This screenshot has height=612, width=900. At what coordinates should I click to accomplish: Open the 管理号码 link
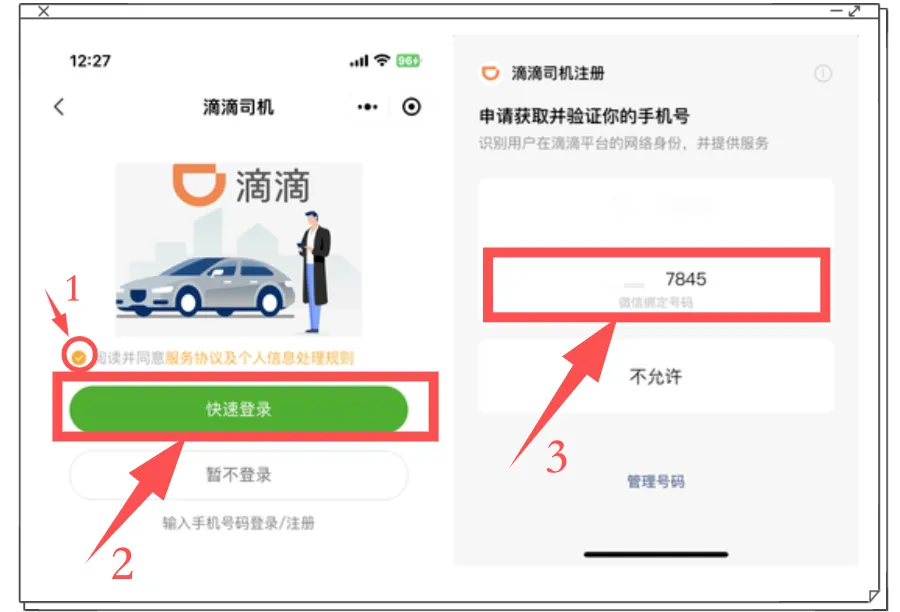pyautogui.click(x=655, y=481)
